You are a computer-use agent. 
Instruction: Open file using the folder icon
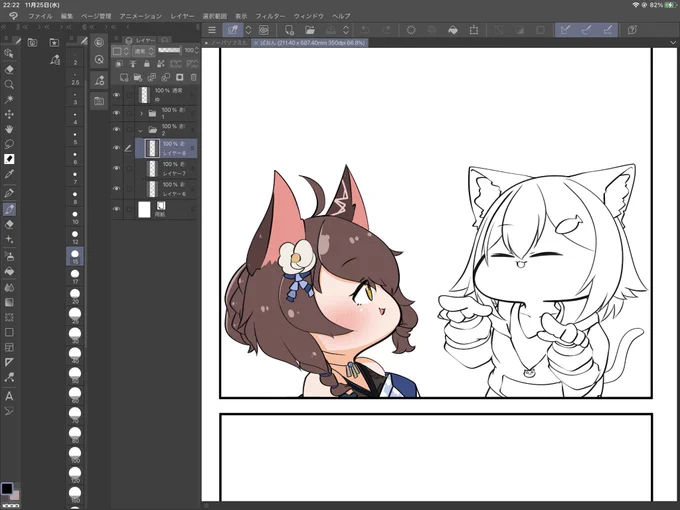tap(310, 30)
